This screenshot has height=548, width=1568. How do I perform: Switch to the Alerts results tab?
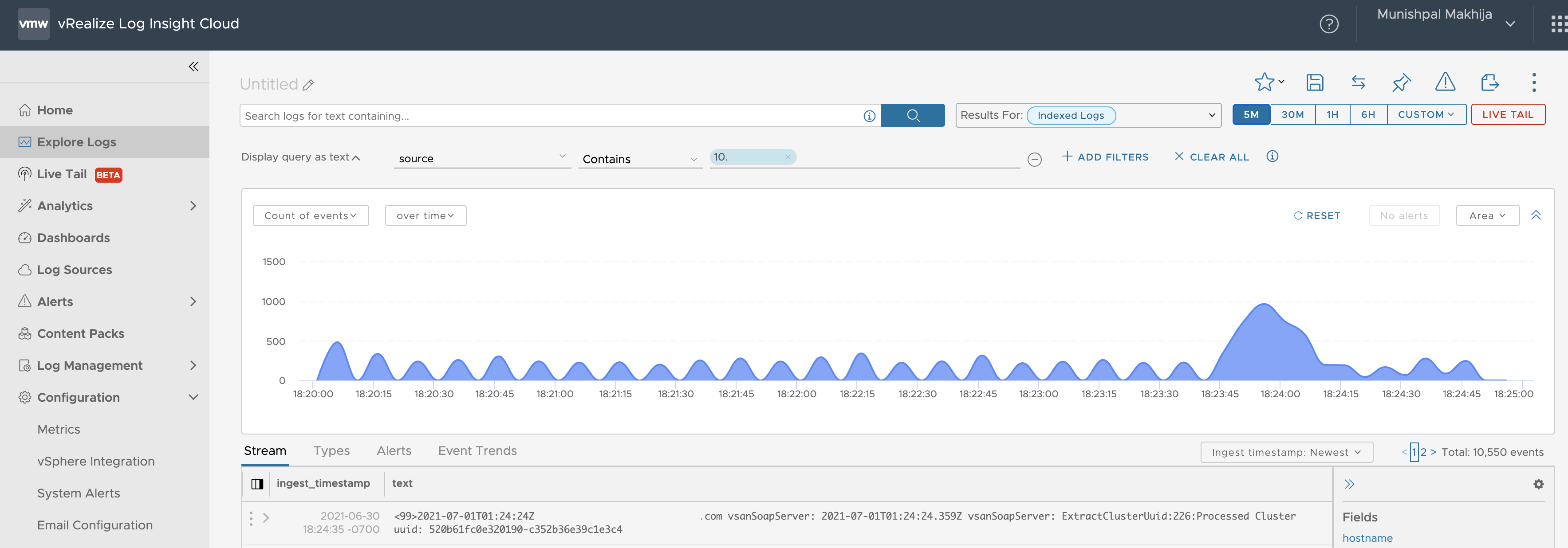point(394,451)
